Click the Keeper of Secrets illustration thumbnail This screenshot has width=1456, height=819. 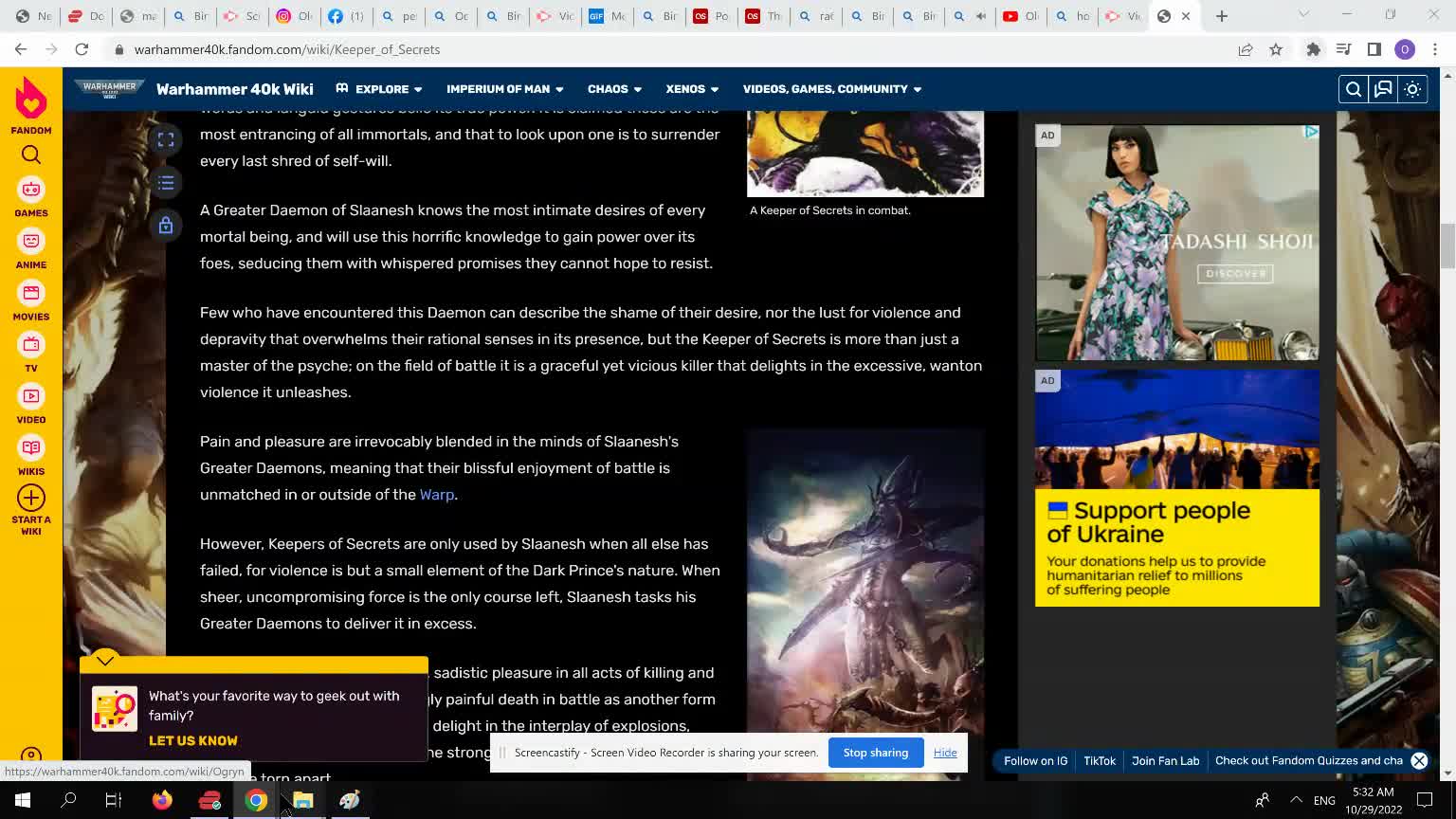click(865, 605)
